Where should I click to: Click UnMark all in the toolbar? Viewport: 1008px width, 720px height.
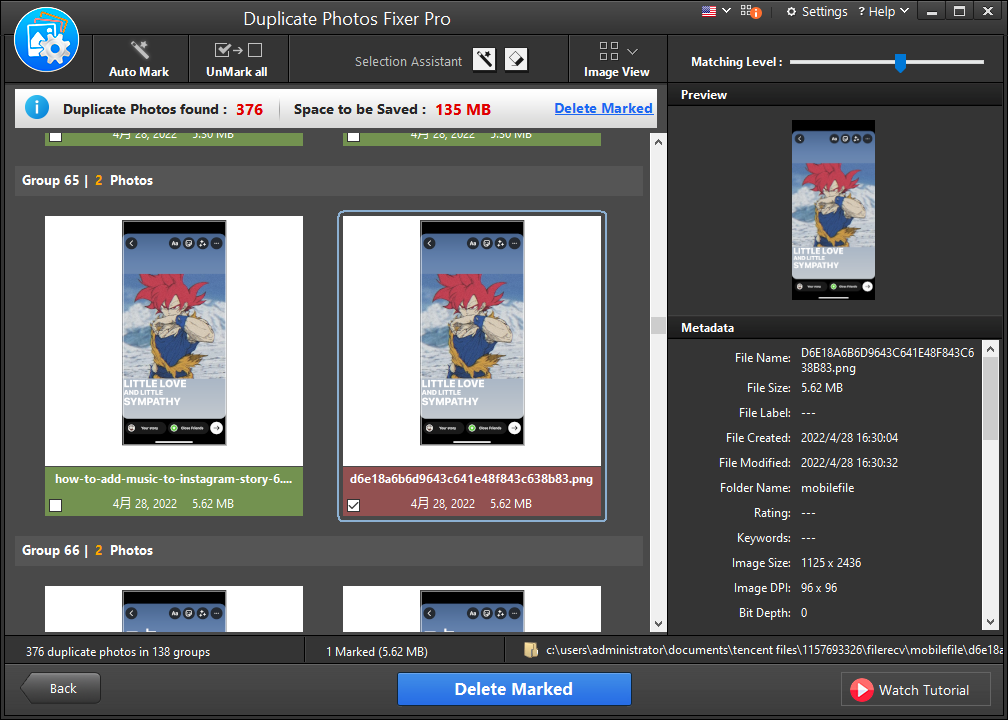click(237, 59)
